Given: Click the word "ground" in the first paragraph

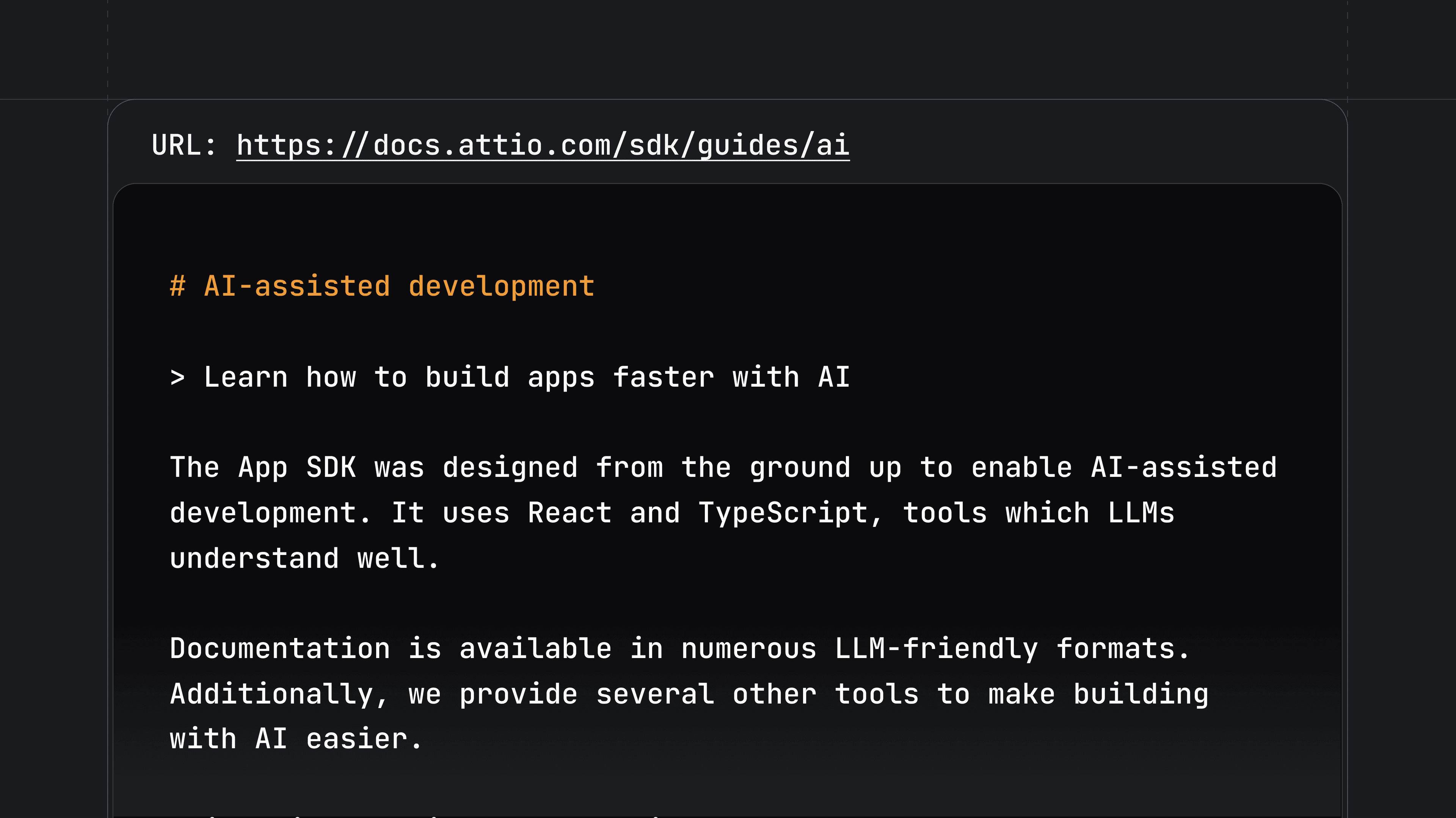Looking at the screenshot, I should tap(800, 468).
